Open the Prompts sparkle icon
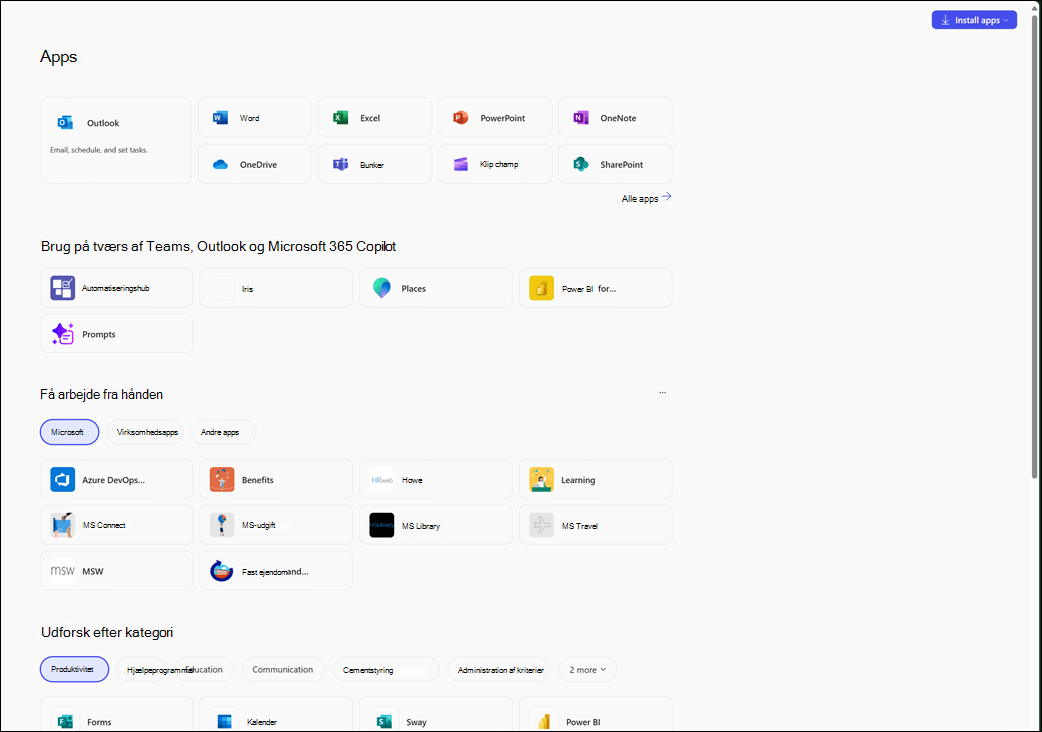1042x732 pixels. pos(62,333)
